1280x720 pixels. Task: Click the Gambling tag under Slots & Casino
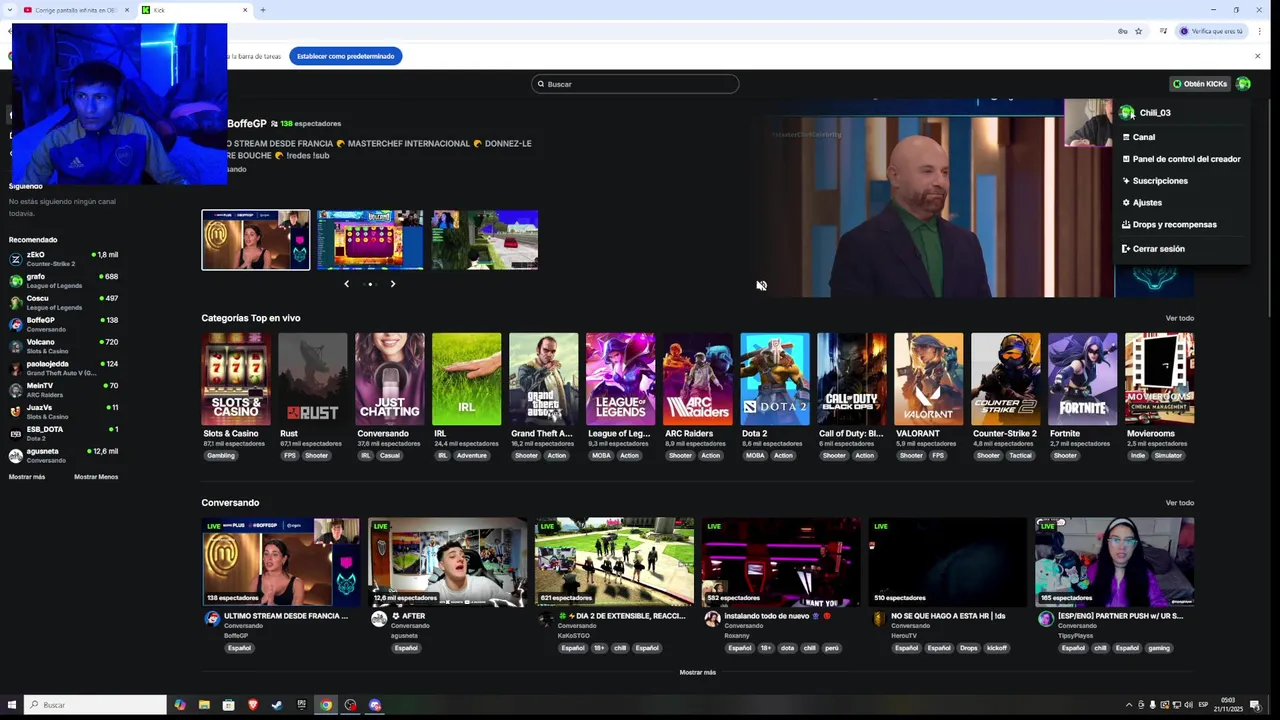(x=221, y=456)
